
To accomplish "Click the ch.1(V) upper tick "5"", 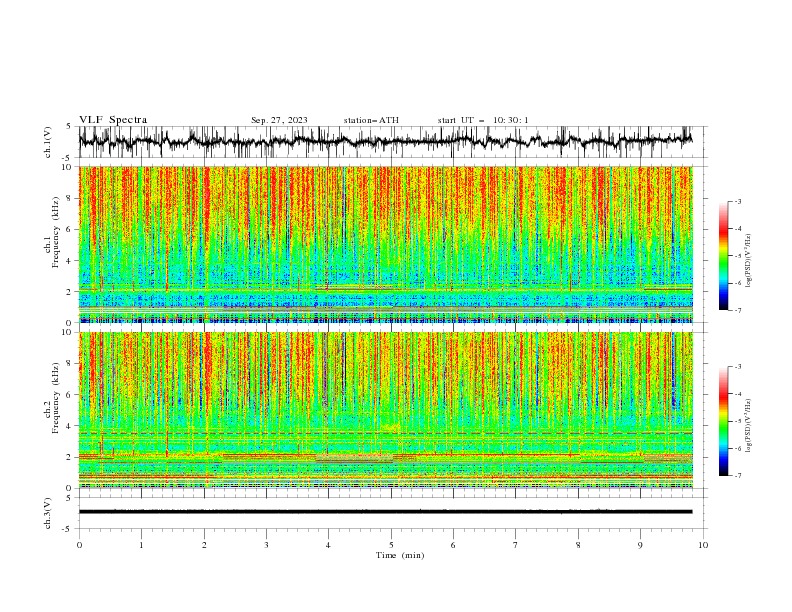I will pyautogui.click(x=69, y=126).
